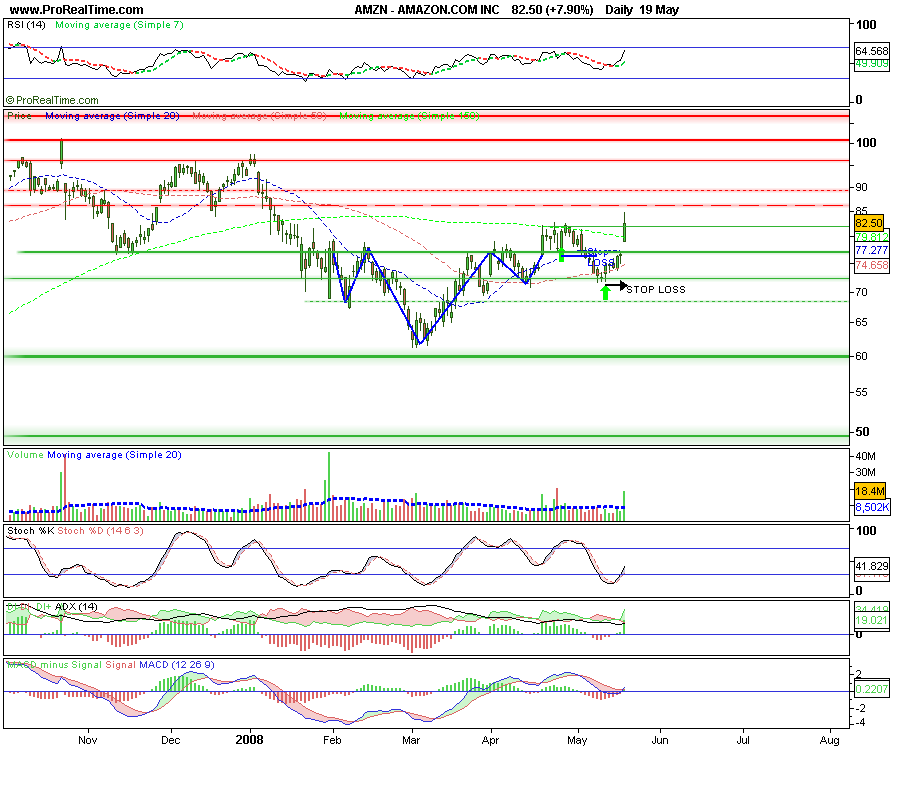Click the 60 price axis label
900x800 pixels.
[x=862, y=356]
